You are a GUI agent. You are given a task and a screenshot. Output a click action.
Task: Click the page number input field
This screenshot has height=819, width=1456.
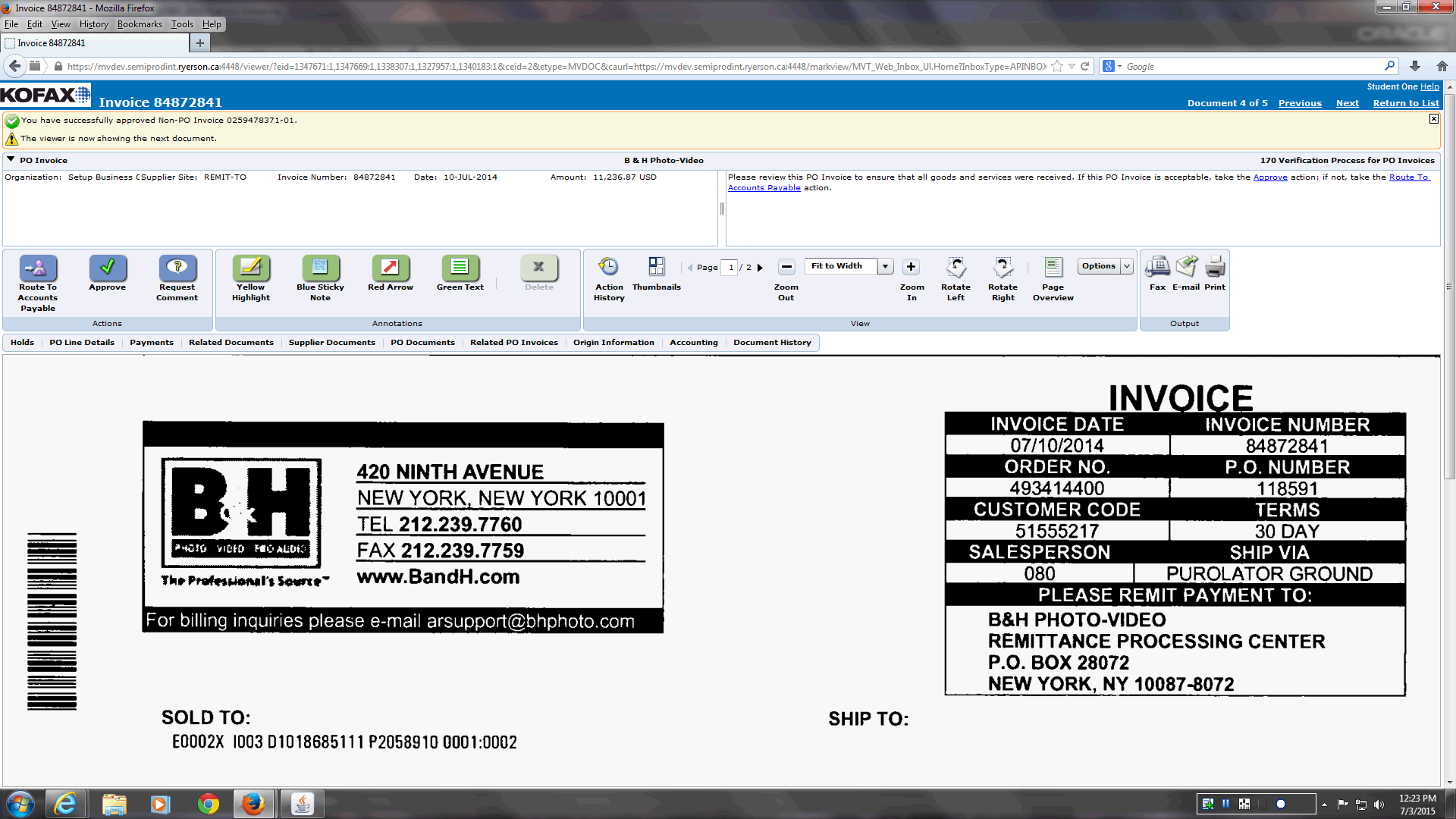[730, 268]
